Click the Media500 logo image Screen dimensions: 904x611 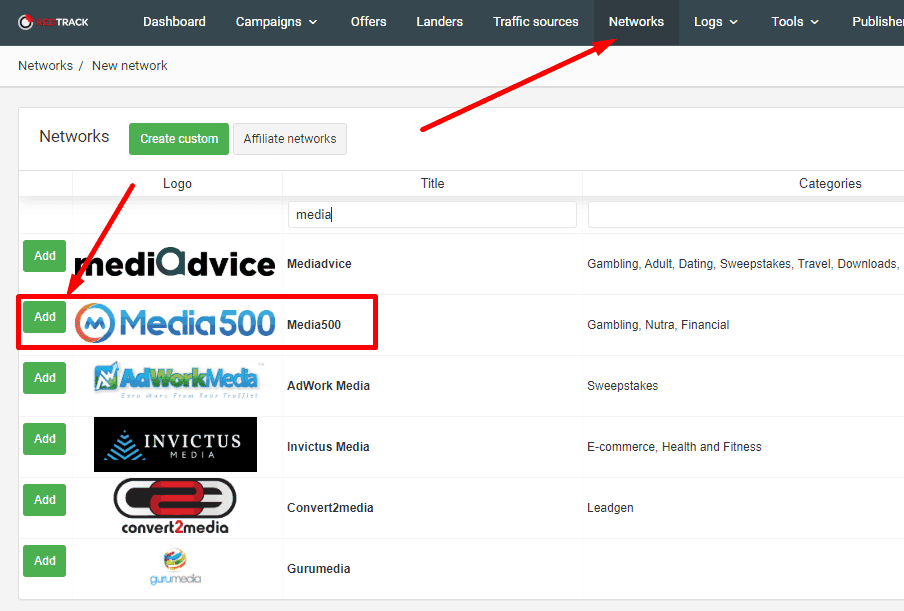pyautogui.click(x=175, y=323)
